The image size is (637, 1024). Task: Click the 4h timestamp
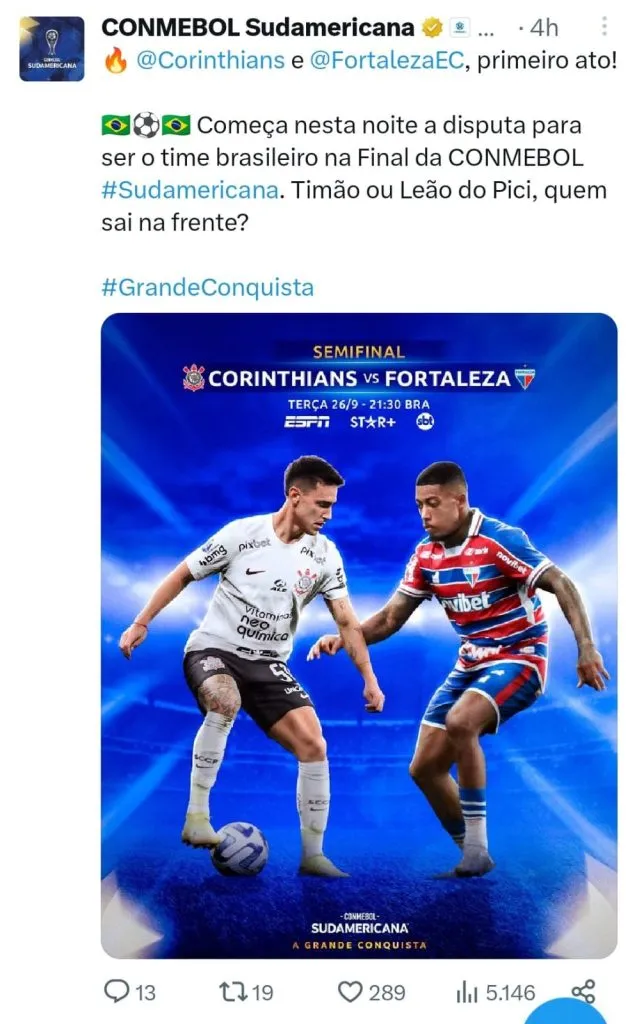coord(545,28)
